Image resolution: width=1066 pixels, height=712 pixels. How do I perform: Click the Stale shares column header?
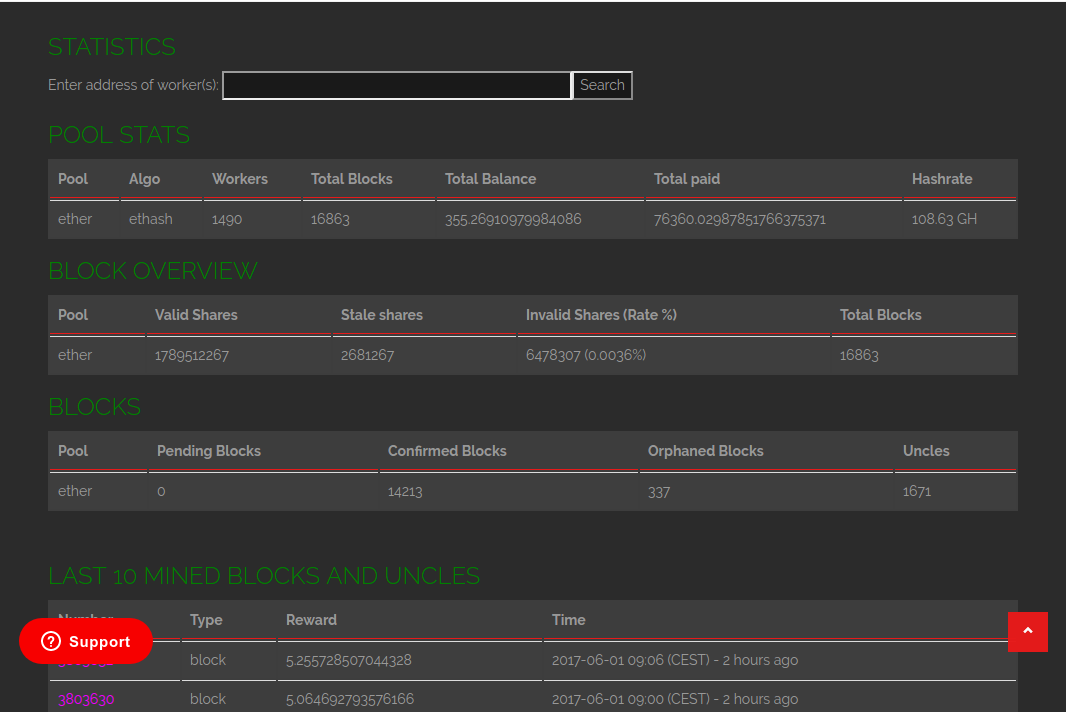point(381,315)
